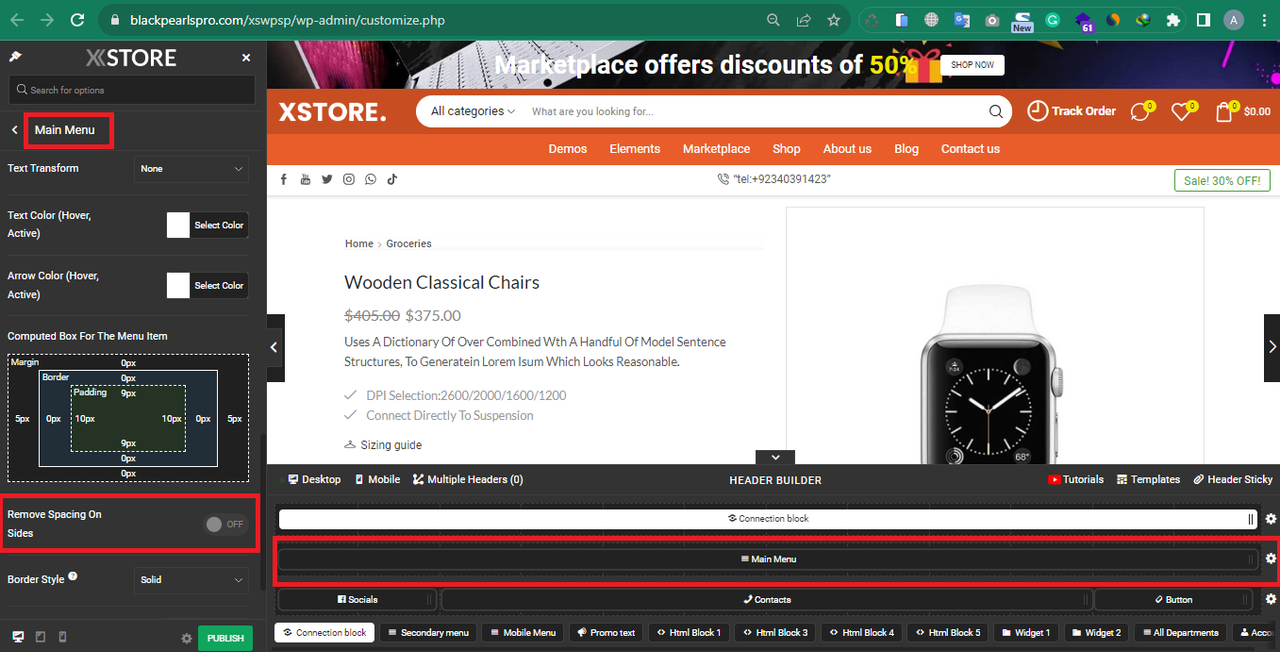Open Marketplace menu item
The image size is (1280, 652).
click(x=716, y=149)
